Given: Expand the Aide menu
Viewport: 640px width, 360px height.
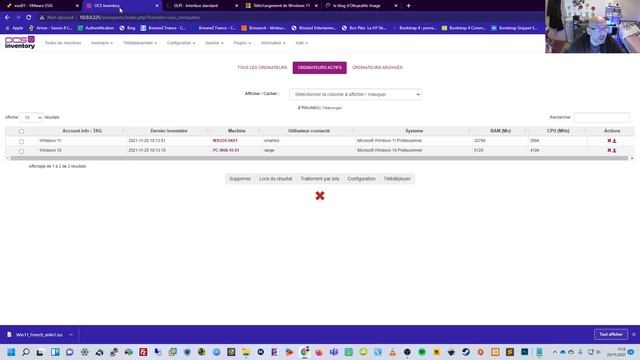Looking at the screenshot, I should click(301, 43).
